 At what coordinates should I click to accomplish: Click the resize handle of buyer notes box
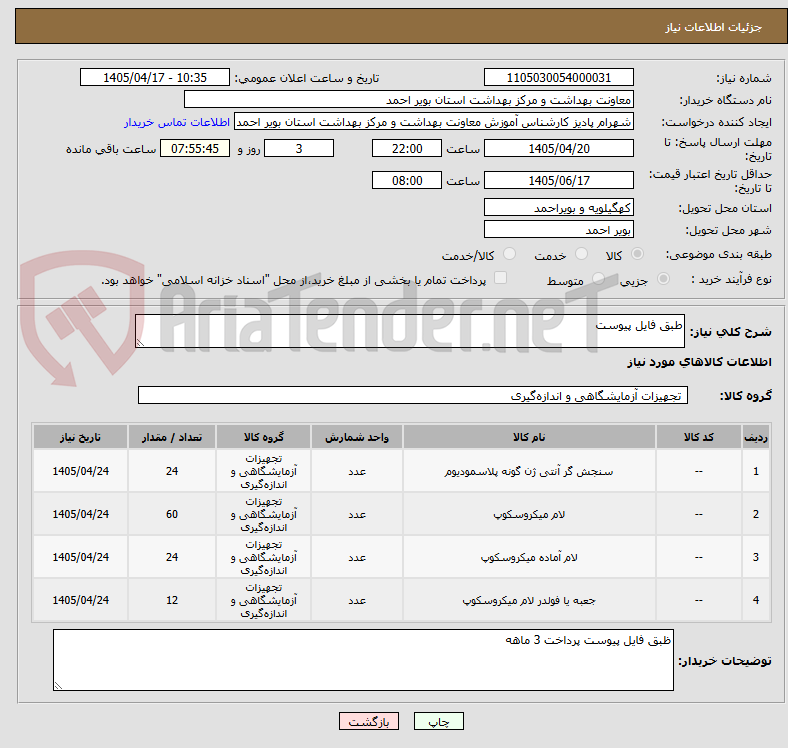click(58, 685)
